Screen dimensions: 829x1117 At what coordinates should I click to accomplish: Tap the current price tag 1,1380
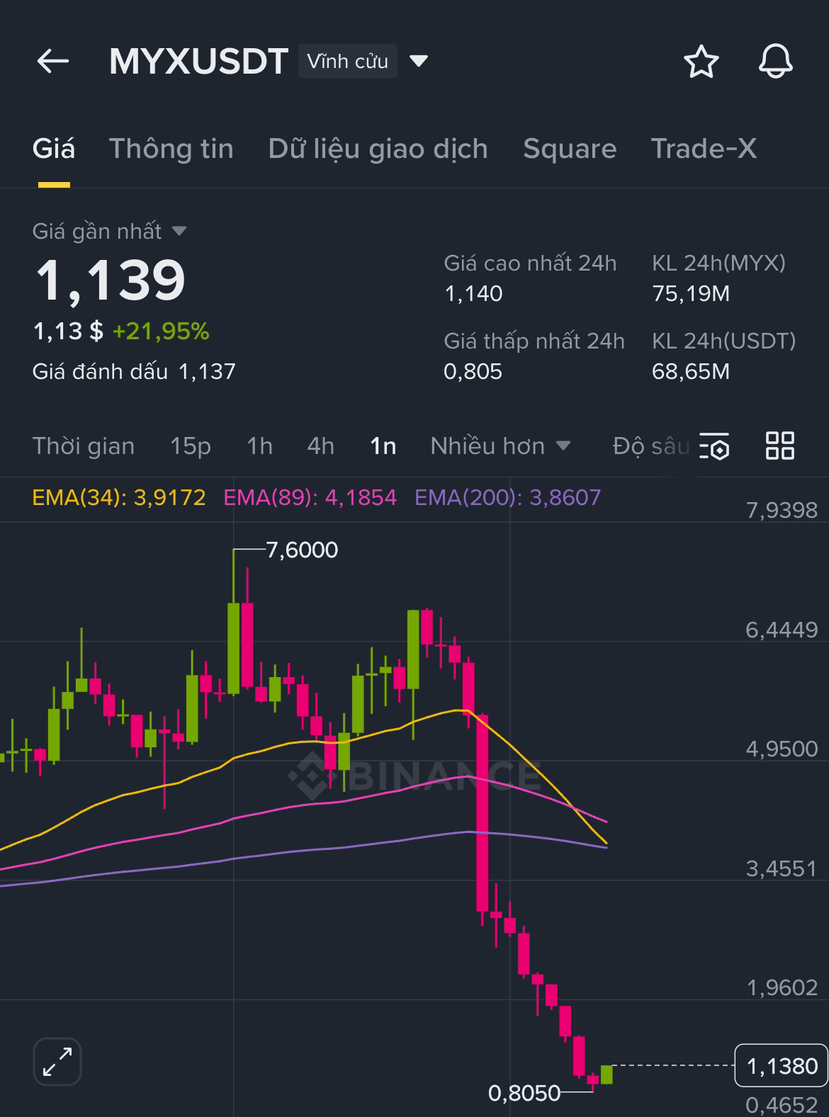pos(781,1066)
